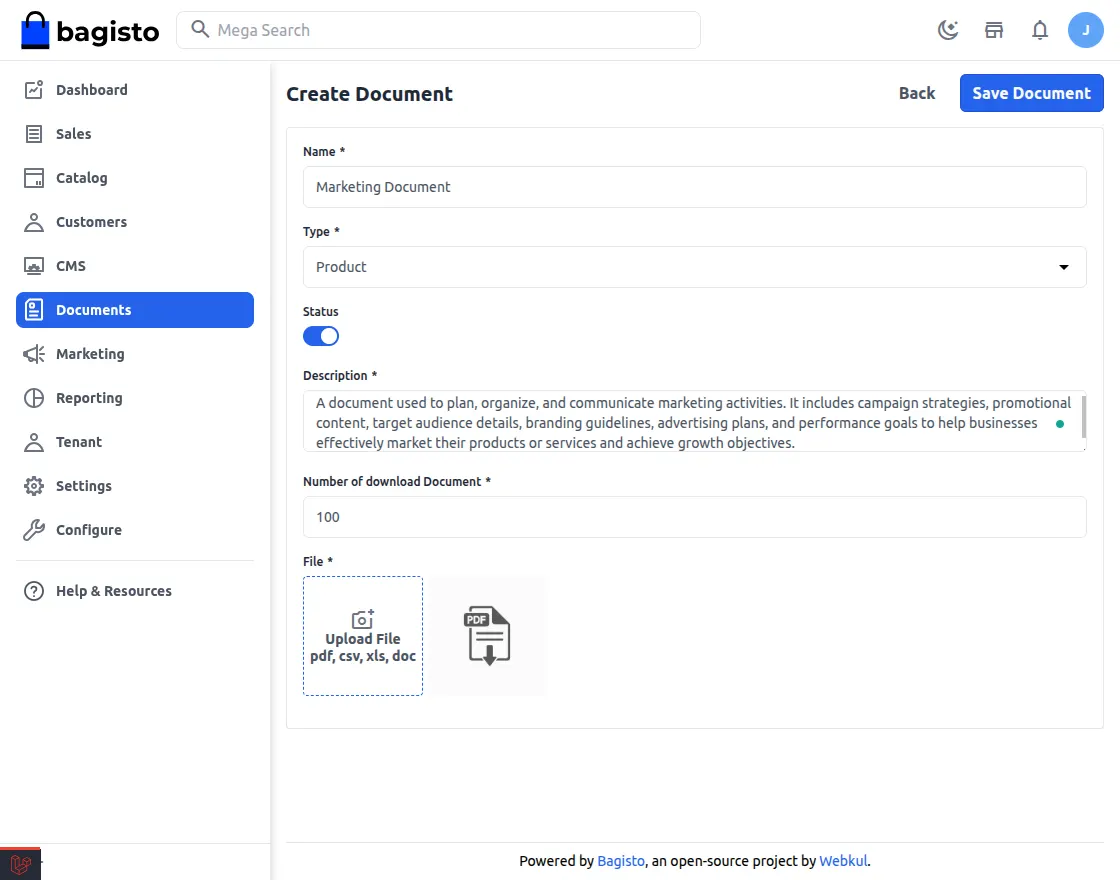Image resolution: width=1120 pixels, height=880 pixels.
Task: Click the Settings gear icon
Action: point(34,486)
